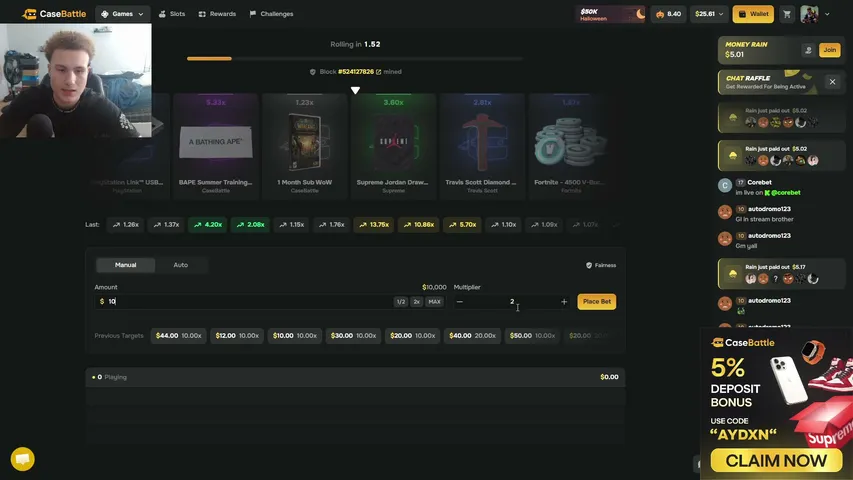Viewport: 853px width, 480px height.
Task: Click the shield icon beside Block
Action: coord(313,72)
